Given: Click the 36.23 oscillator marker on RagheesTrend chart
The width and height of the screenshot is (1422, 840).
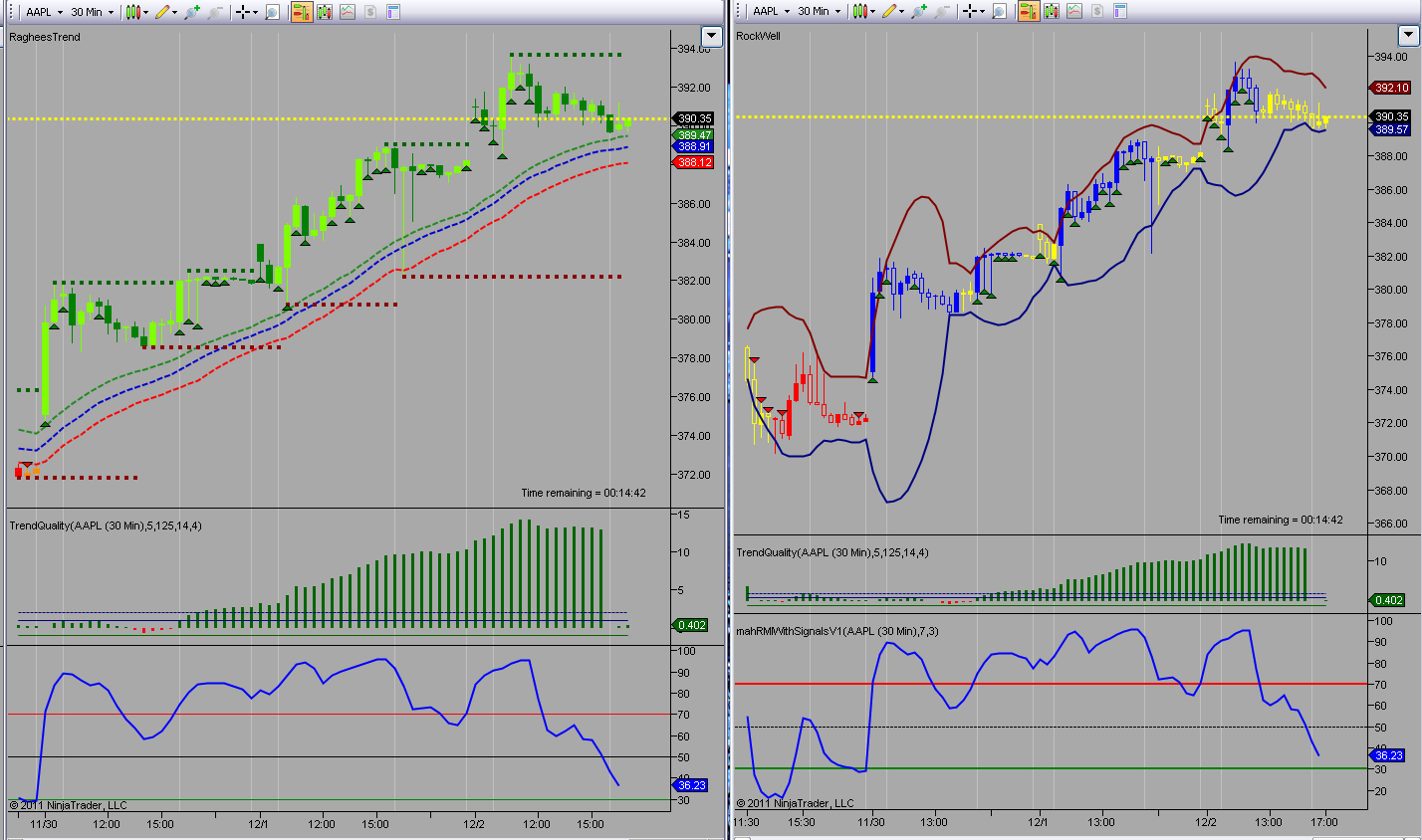Looking at the screenshot, I should (x=691, y=785).
